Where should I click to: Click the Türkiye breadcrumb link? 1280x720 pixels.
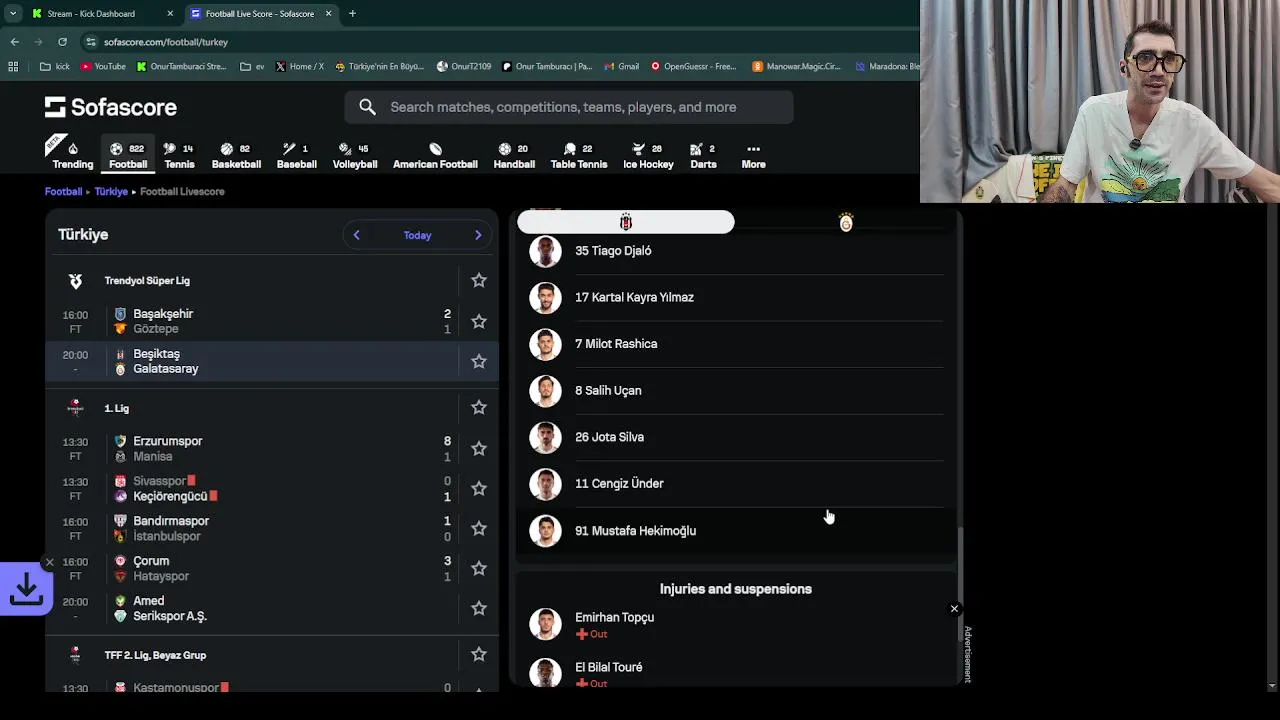click(111, 191)
